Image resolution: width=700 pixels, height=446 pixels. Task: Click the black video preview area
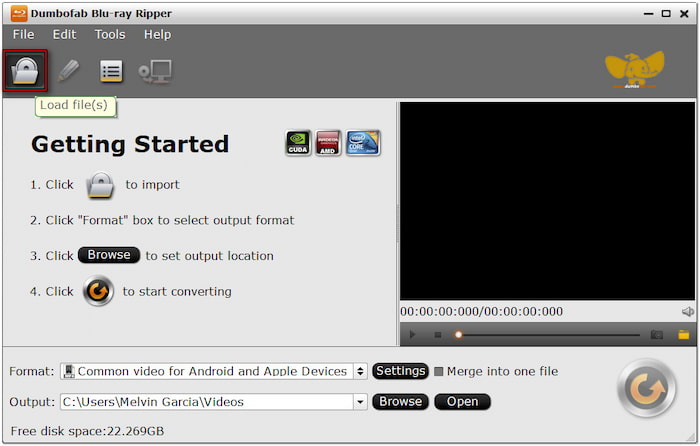coord(547,201)
